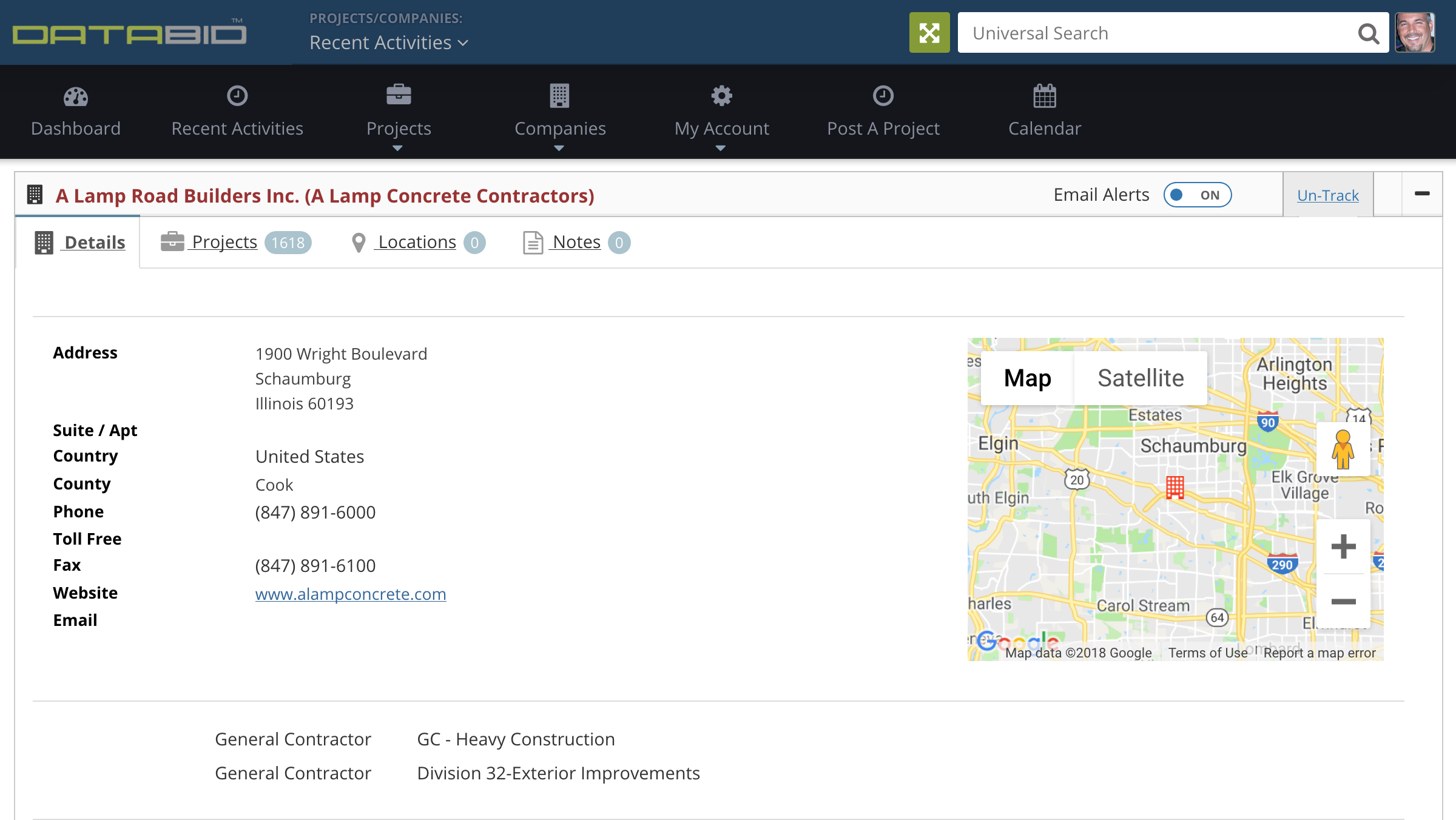Switch to the Locations tab
The height and width of the screenshot is (820, 1456).
[419, 242]
